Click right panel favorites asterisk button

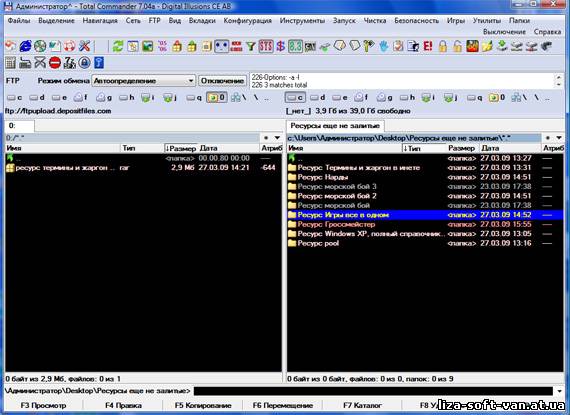548,138
